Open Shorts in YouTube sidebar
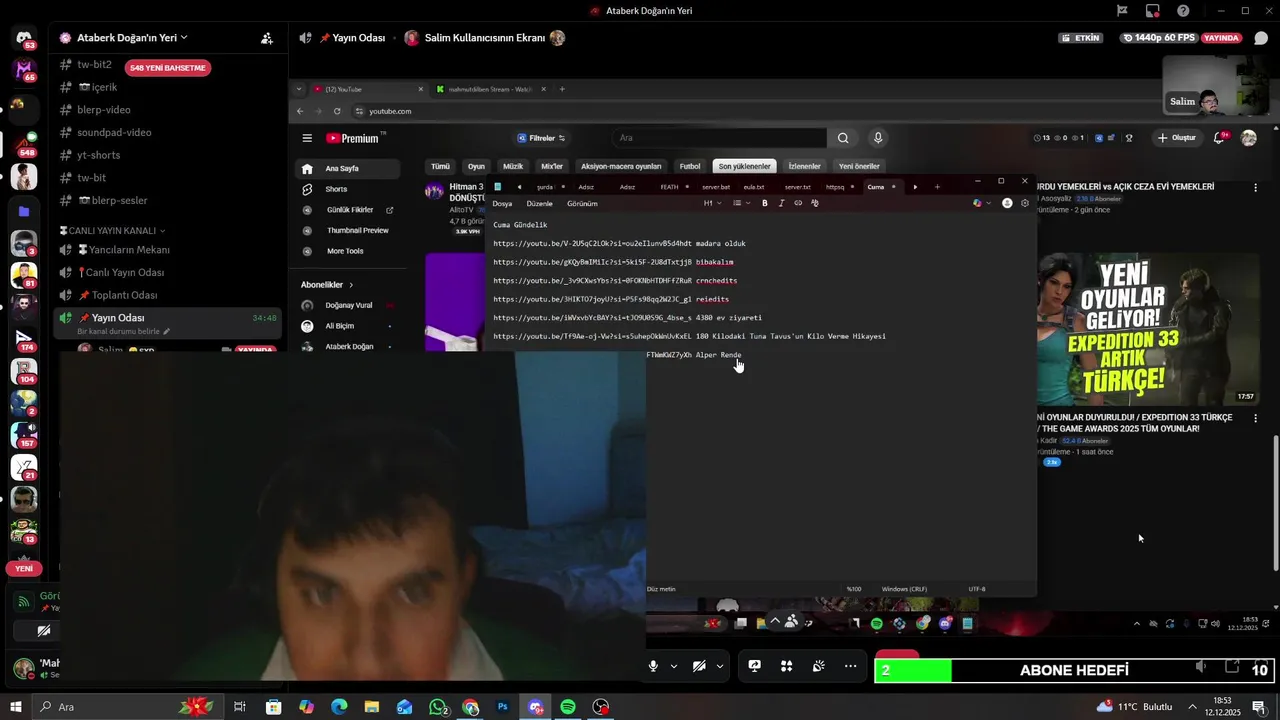The height and width of the screenshot is (720, 1280). [336, 189]
